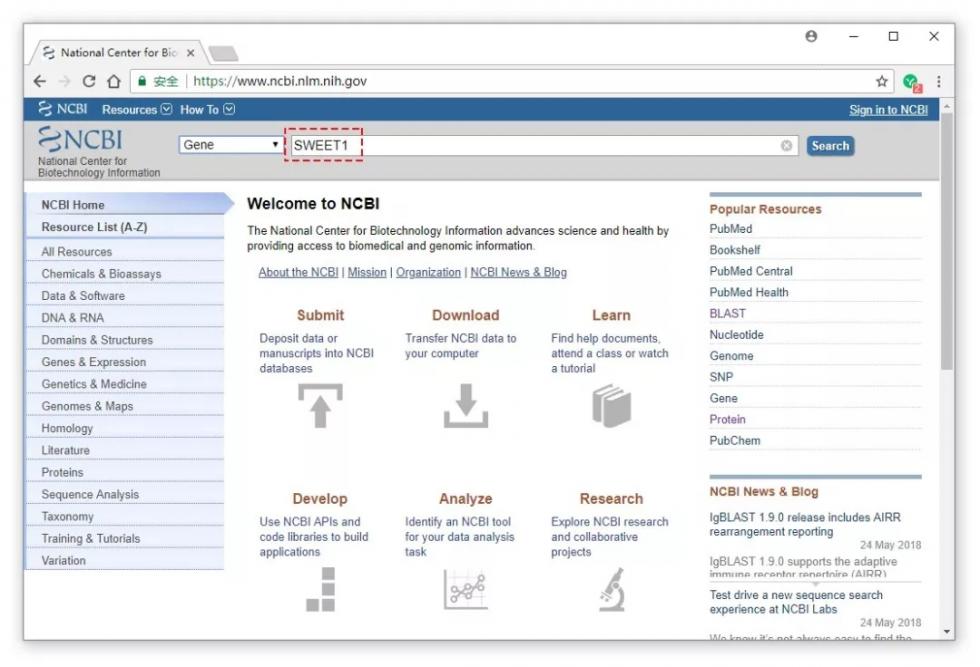Click the NCBI logo in the blue bar
The width and height of the screenshot is (980, 667).
point(62,109)
